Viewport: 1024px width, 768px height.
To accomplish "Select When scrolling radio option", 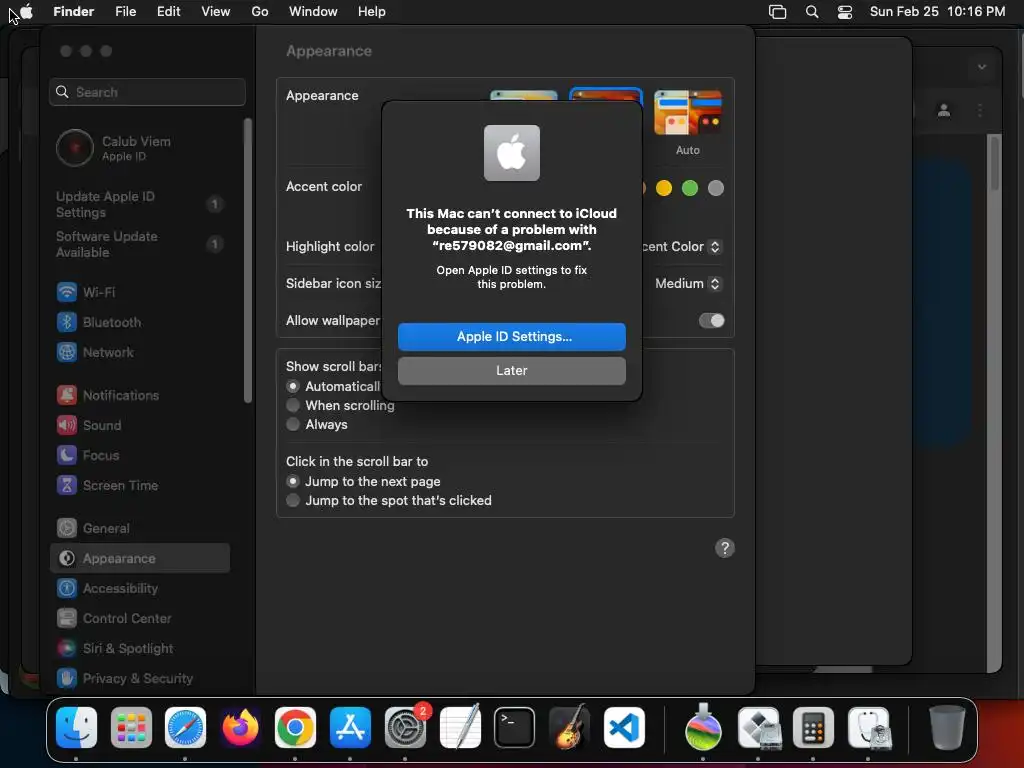I will (293, 406).
